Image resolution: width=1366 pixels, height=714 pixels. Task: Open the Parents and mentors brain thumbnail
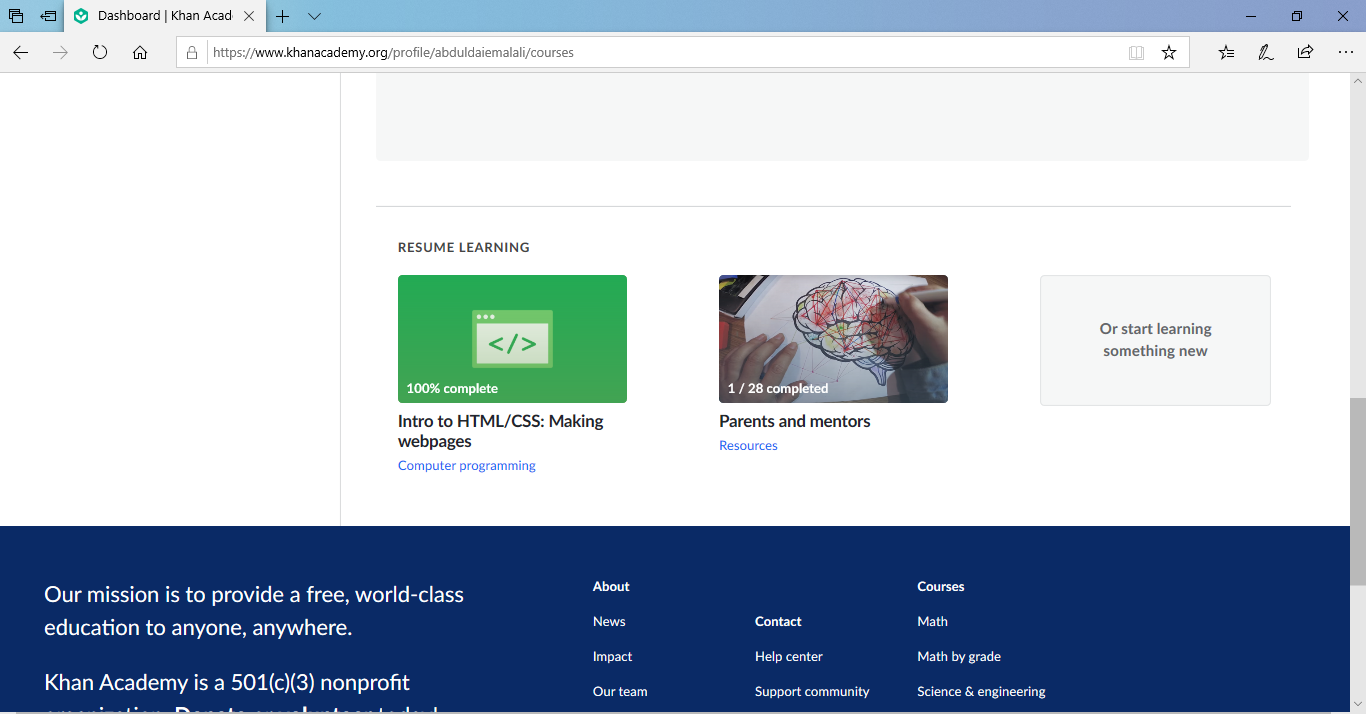833,339
